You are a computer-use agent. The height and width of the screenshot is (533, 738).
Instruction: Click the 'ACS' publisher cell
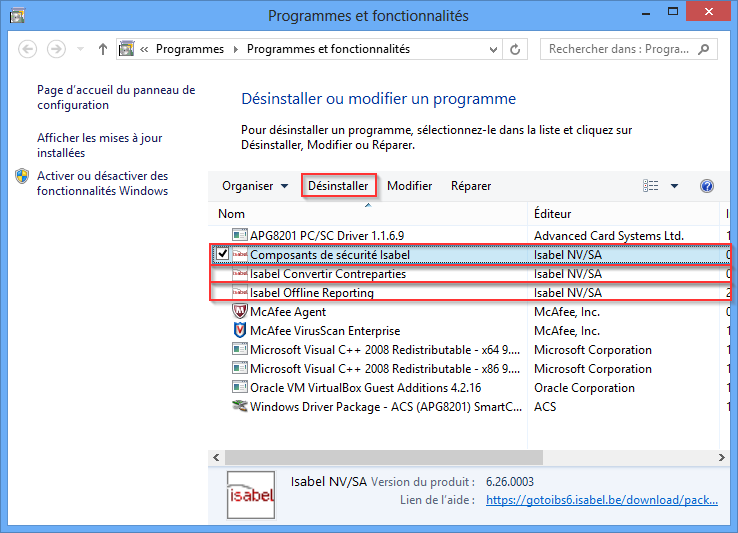[545, 407]
